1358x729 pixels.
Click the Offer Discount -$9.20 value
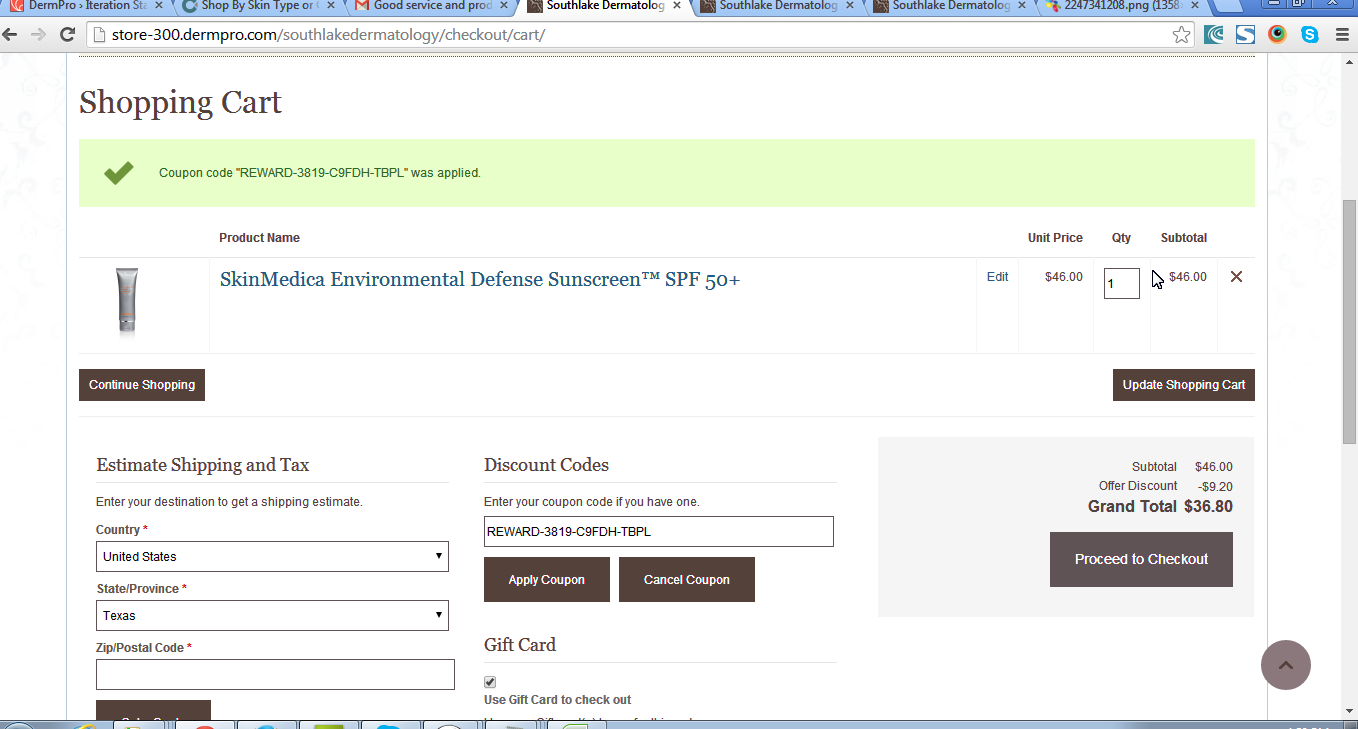[1215, 487]
